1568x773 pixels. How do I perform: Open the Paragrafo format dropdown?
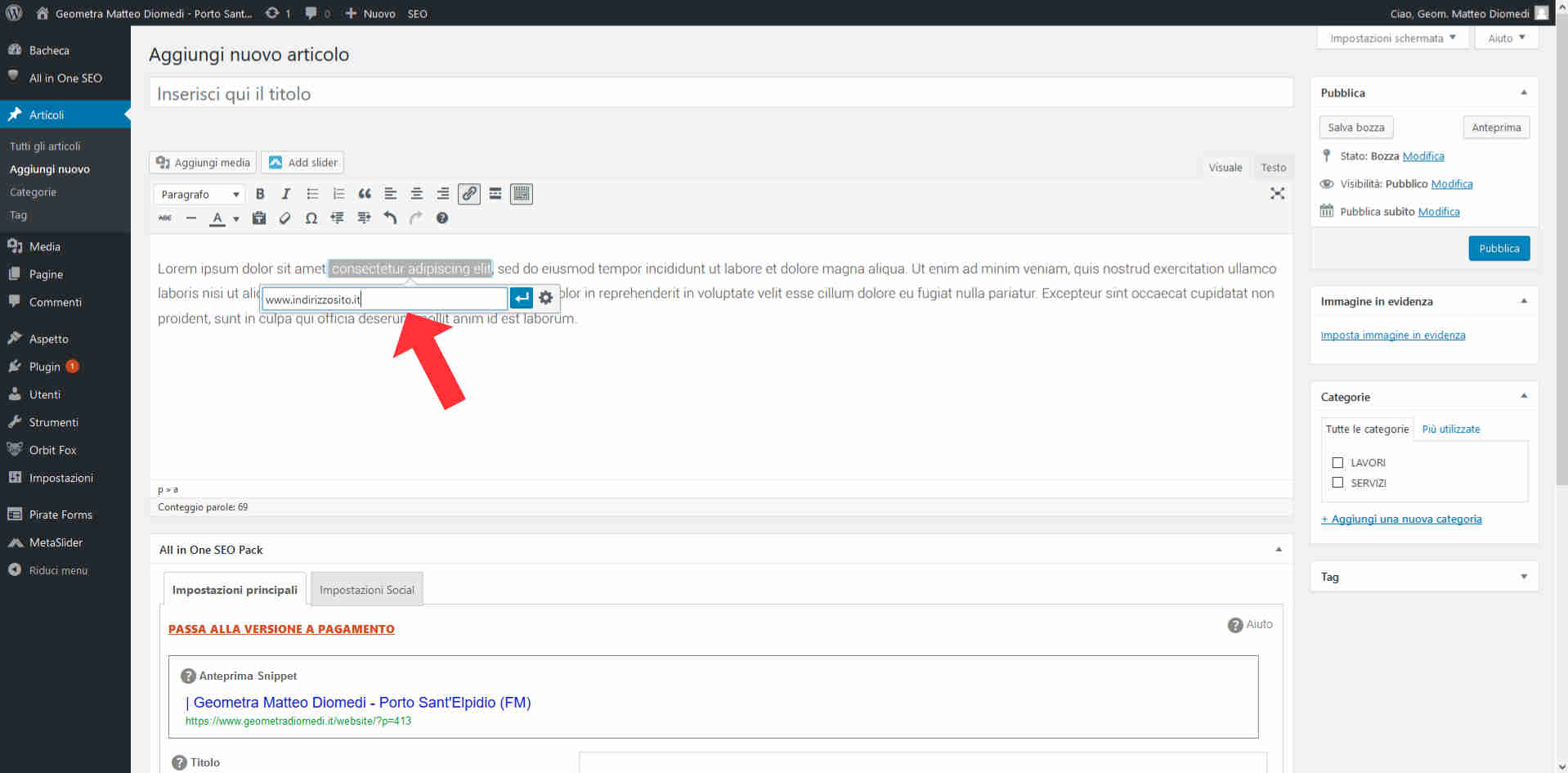tap(199, 194)
